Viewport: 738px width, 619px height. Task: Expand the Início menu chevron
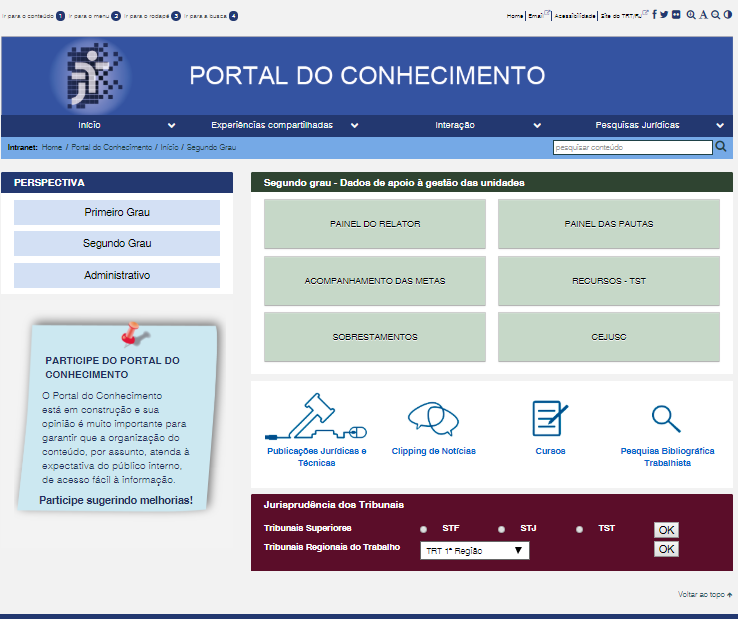171,126
